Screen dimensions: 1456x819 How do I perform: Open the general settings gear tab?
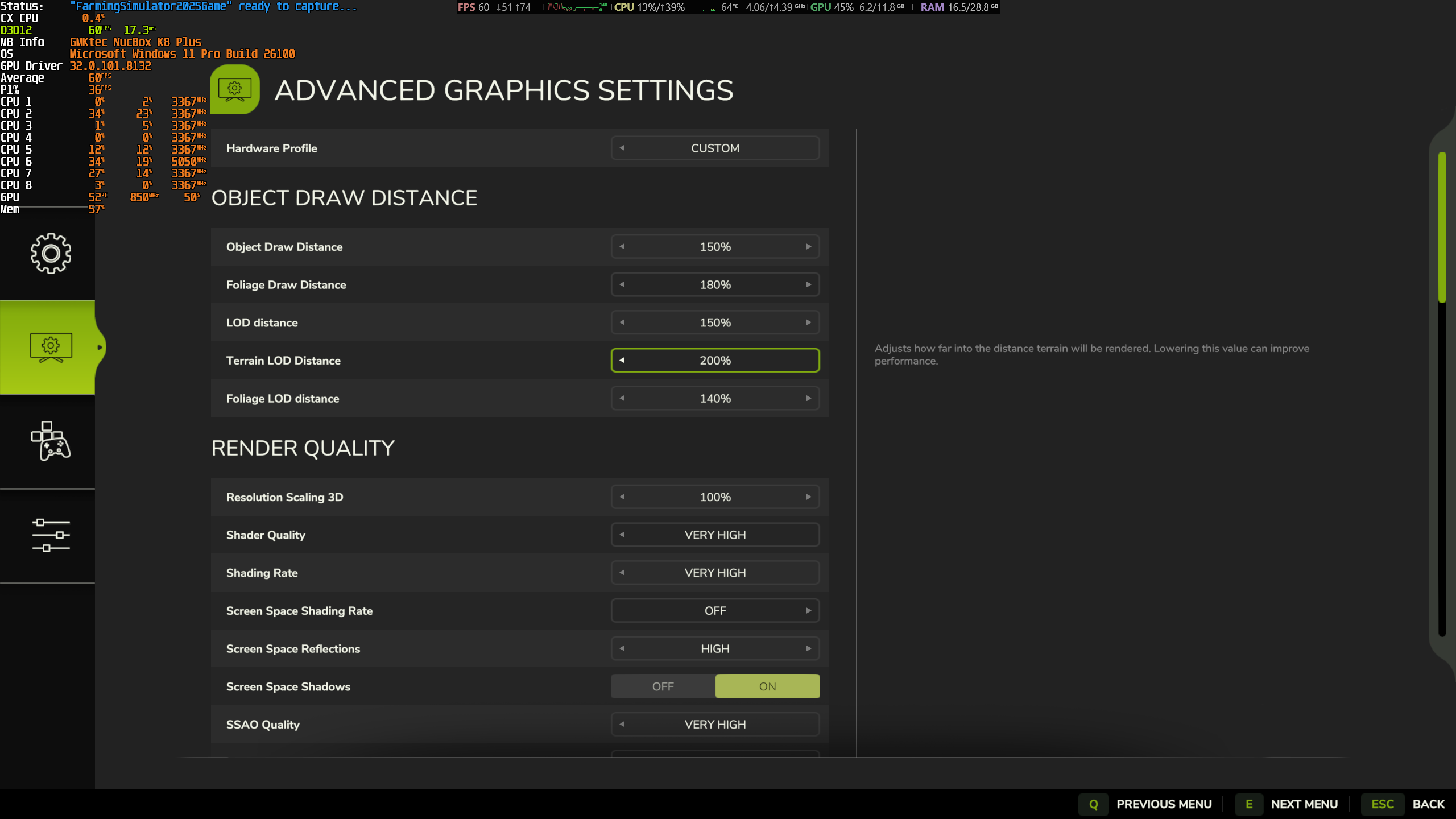[x=51, y=253]
